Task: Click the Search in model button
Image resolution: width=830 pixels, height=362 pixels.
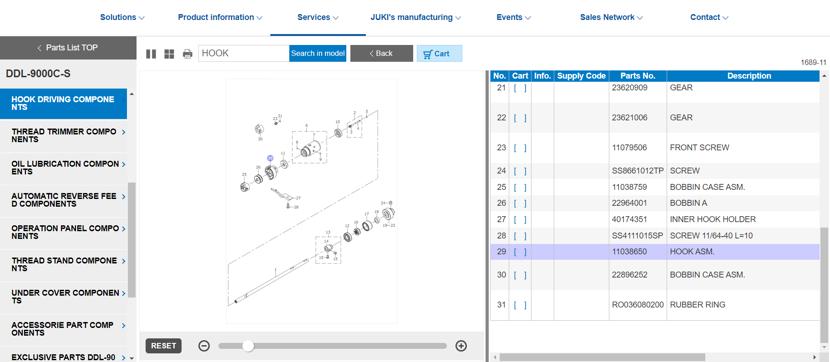Action: pos(318,53)
